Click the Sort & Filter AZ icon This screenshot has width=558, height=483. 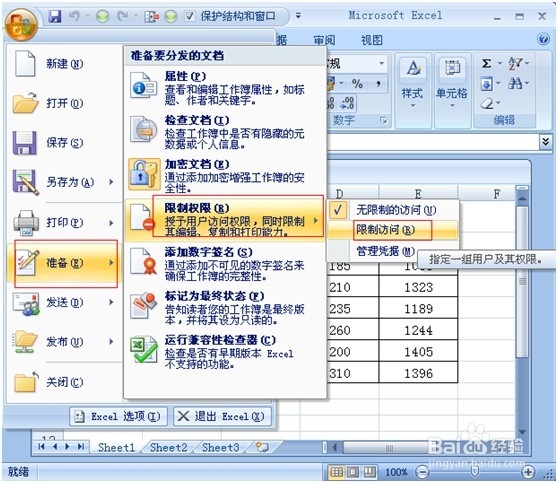515,63
